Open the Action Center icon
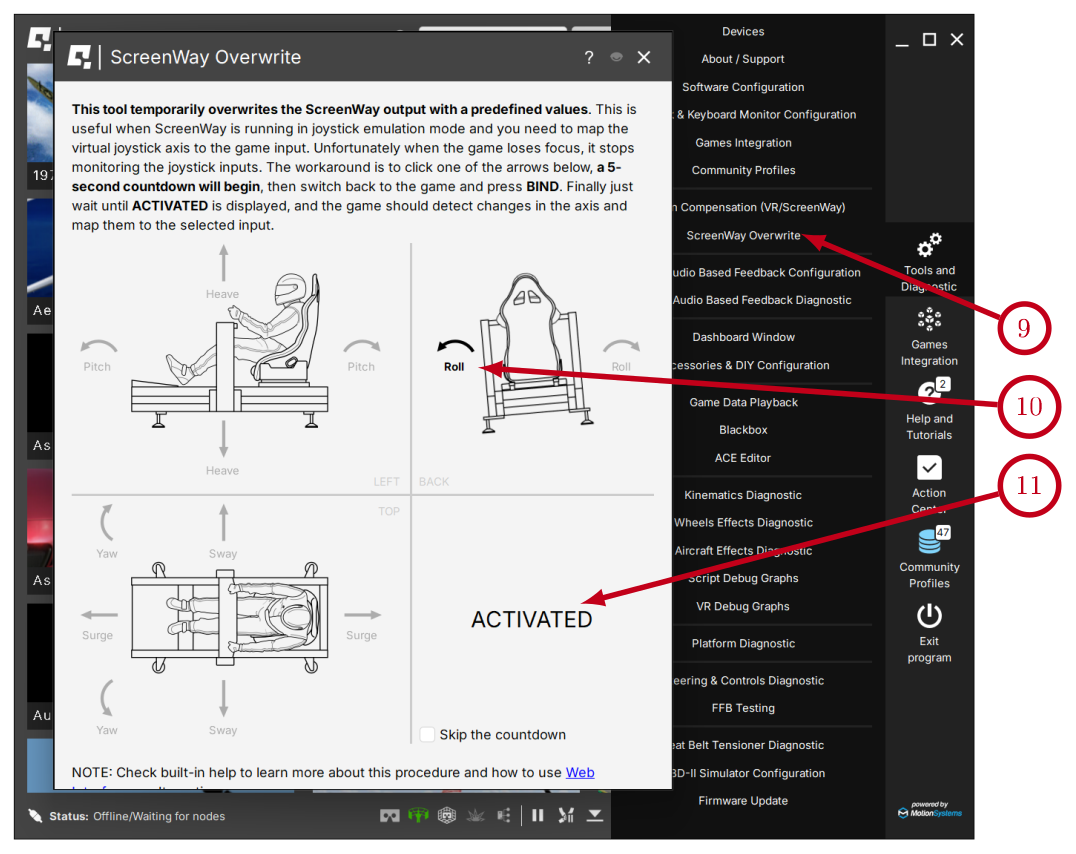This screenshot has width=1076, height=854. click(x=929, y=468)
